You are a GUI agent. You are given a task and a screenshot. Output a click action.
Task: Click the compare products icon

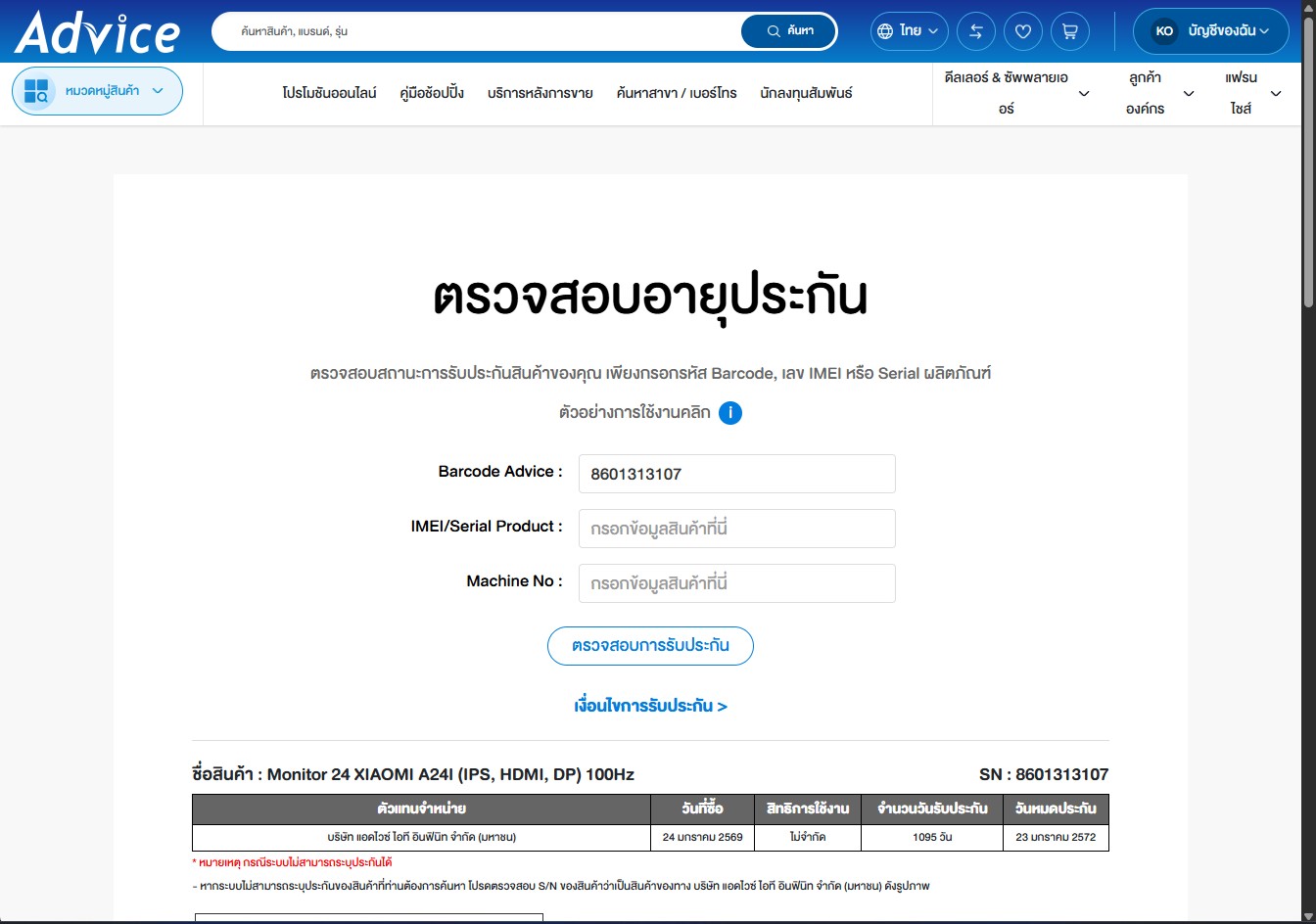click(x=975, y=31)
